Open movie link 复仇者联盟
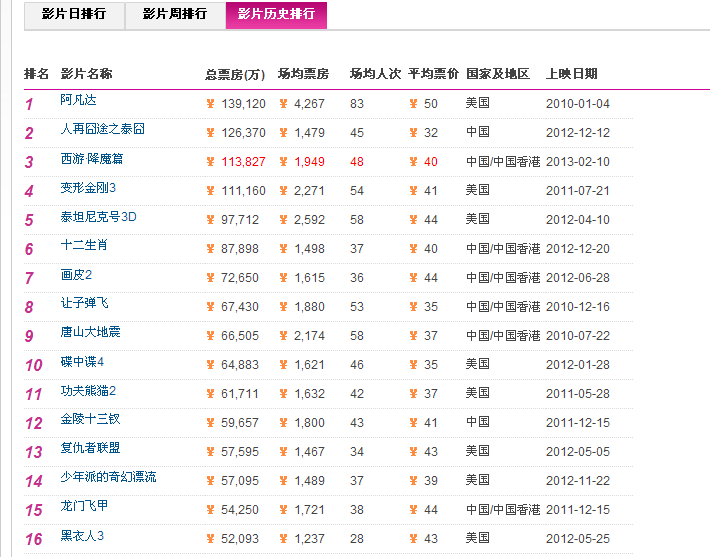Screen dimensions: 710x557 click(91, 448)
